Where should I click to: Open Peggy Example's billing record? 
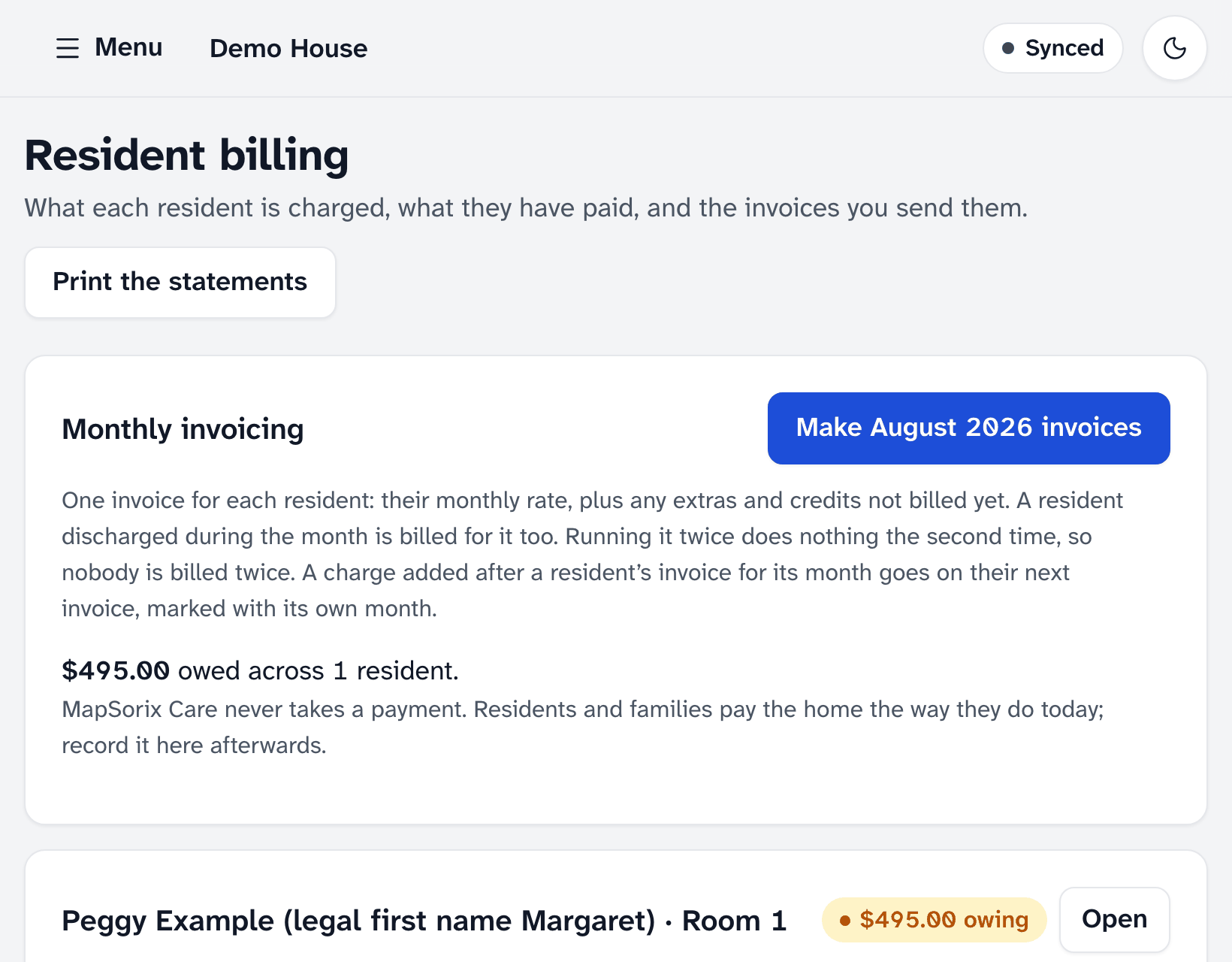(1115, 919)
